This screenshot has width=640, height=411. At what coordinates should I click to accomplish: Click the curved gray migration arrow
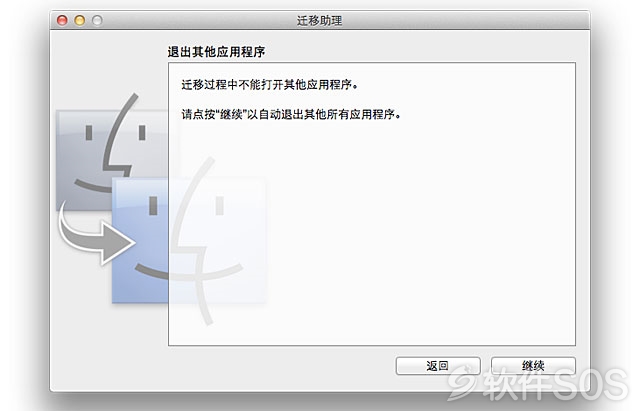point(96,236)
